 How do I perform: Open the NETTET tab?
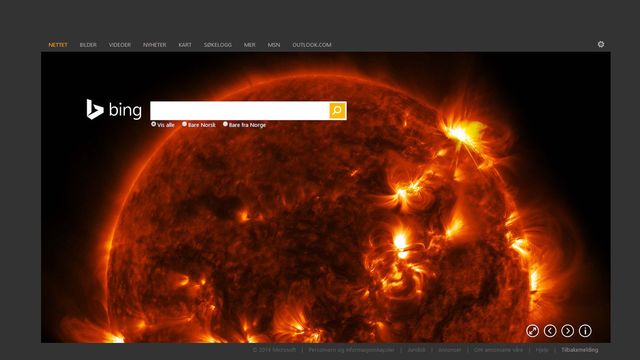[58, 45]
